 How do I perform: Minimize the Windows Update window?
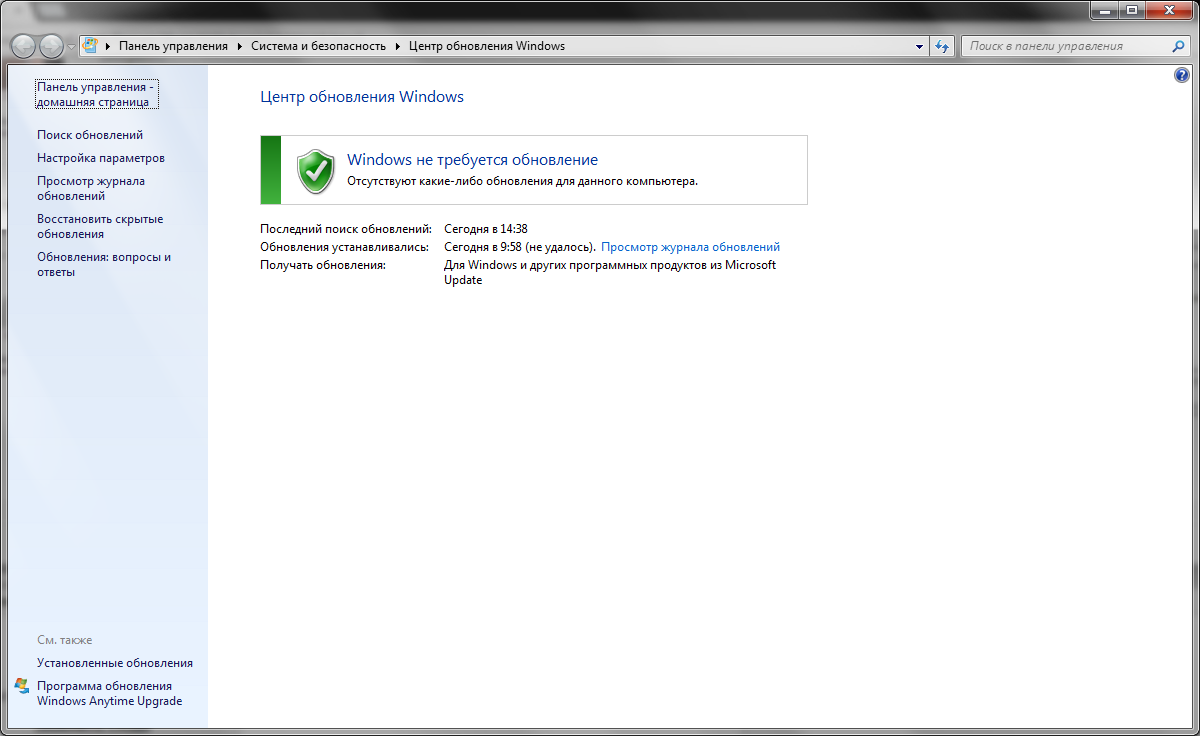[1105, 10]
